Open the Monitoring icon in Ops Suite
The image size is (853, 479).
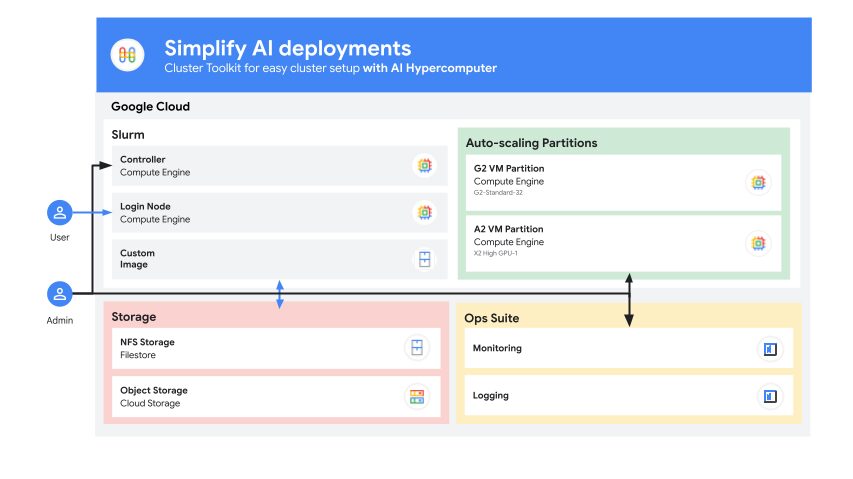tap(770, 349)
